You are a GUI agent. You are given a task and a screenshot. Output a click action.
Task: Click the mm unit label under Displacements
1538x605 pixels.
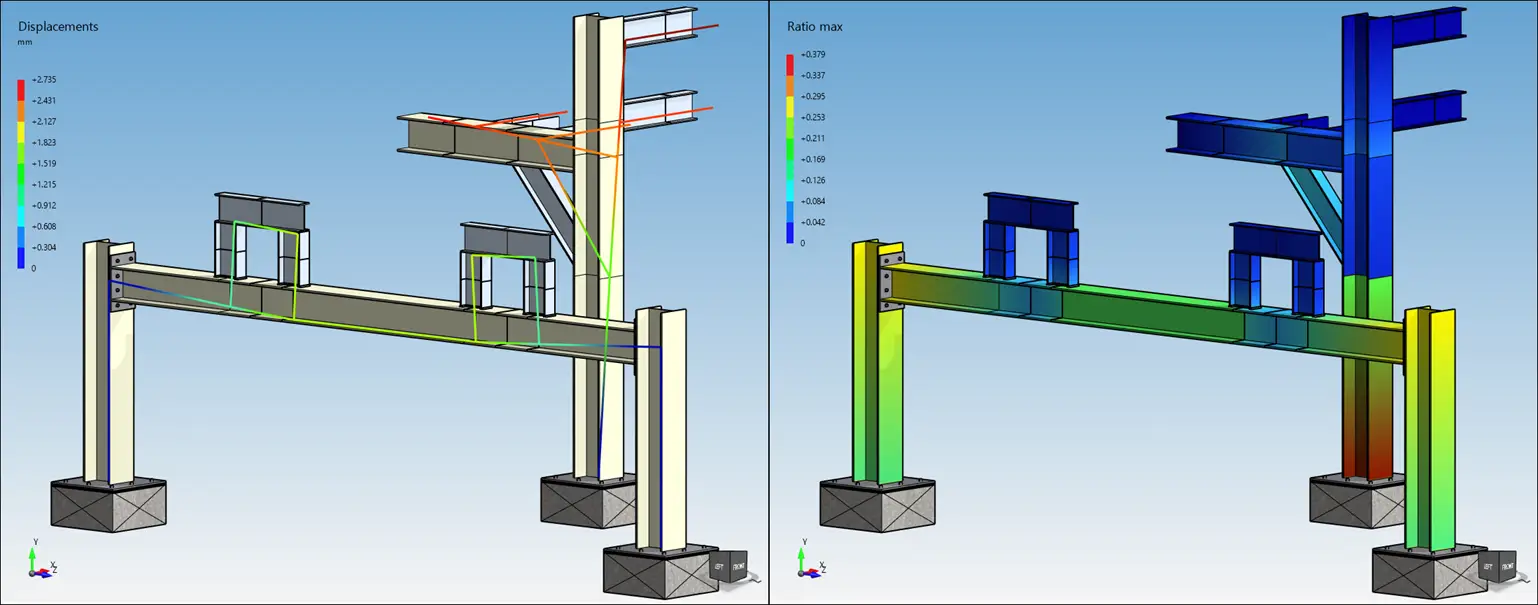tap(24, 43)
